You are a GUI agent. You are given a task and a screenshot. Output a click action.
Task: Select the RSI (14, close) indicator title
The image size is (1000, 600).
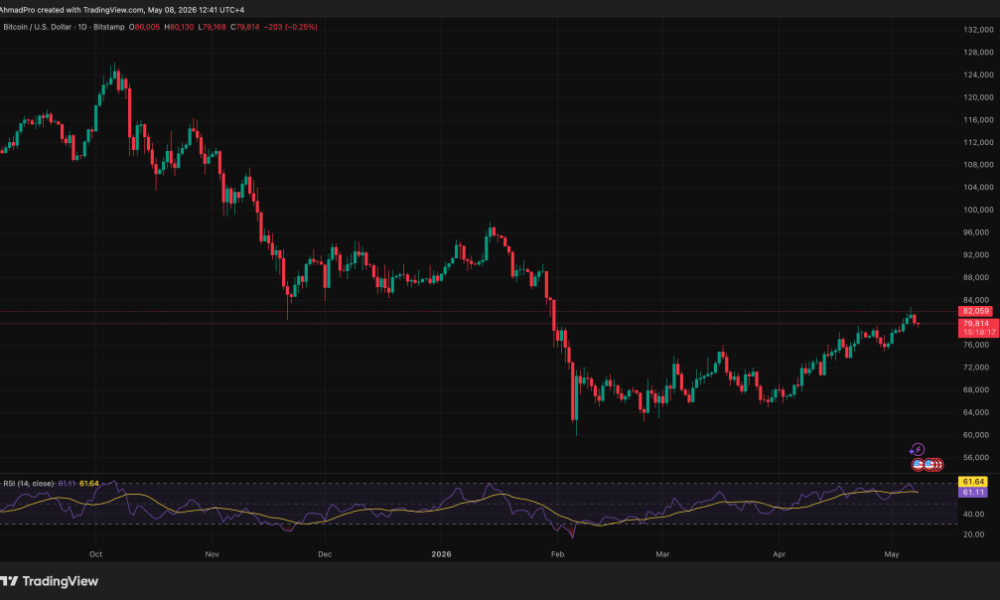click(29, 483)
